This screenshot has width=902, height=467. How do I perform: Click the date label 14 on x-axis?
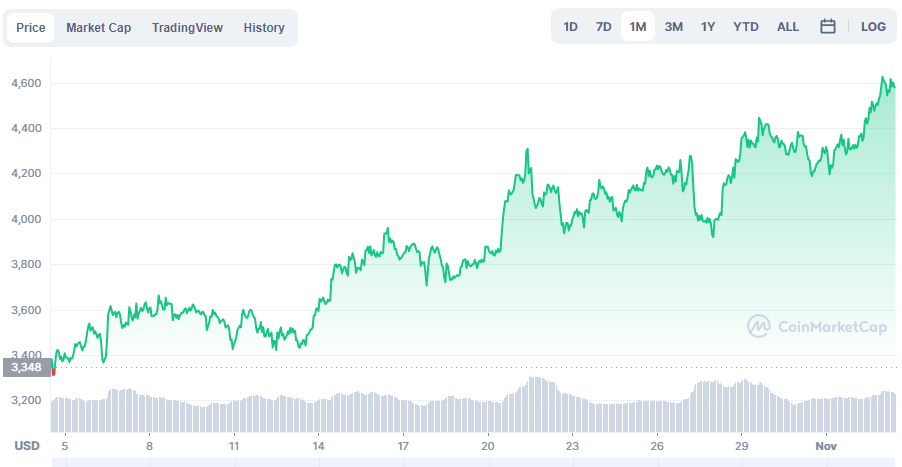point(318,446)
